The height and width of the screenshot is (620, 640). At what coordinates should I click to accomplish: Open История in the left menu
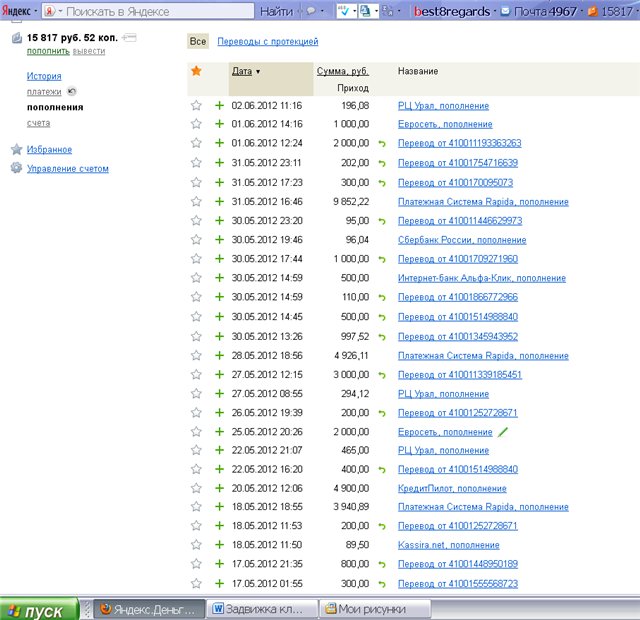pos(44,76)
